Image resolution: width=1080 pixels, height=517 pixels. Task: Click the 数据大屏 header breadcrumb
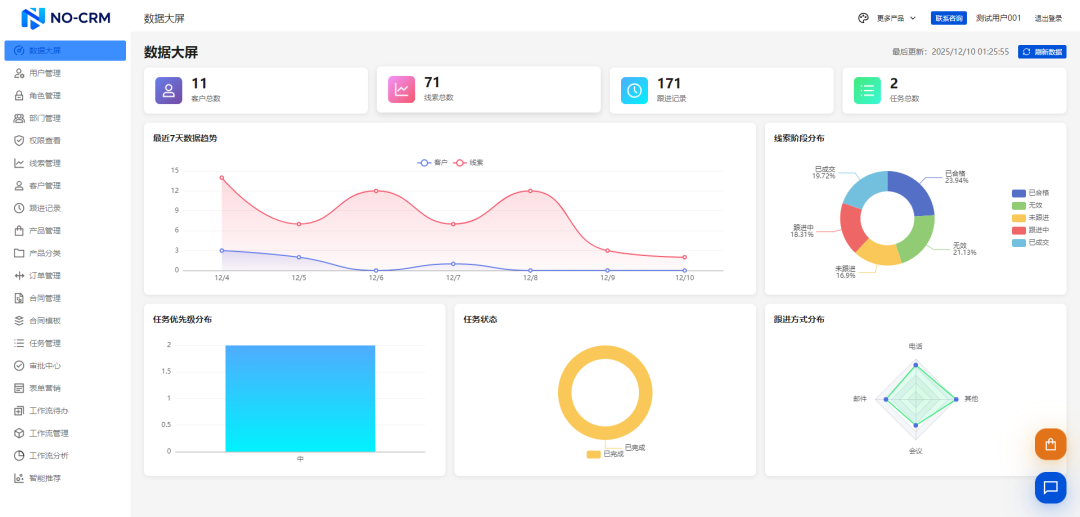[164, 19]
